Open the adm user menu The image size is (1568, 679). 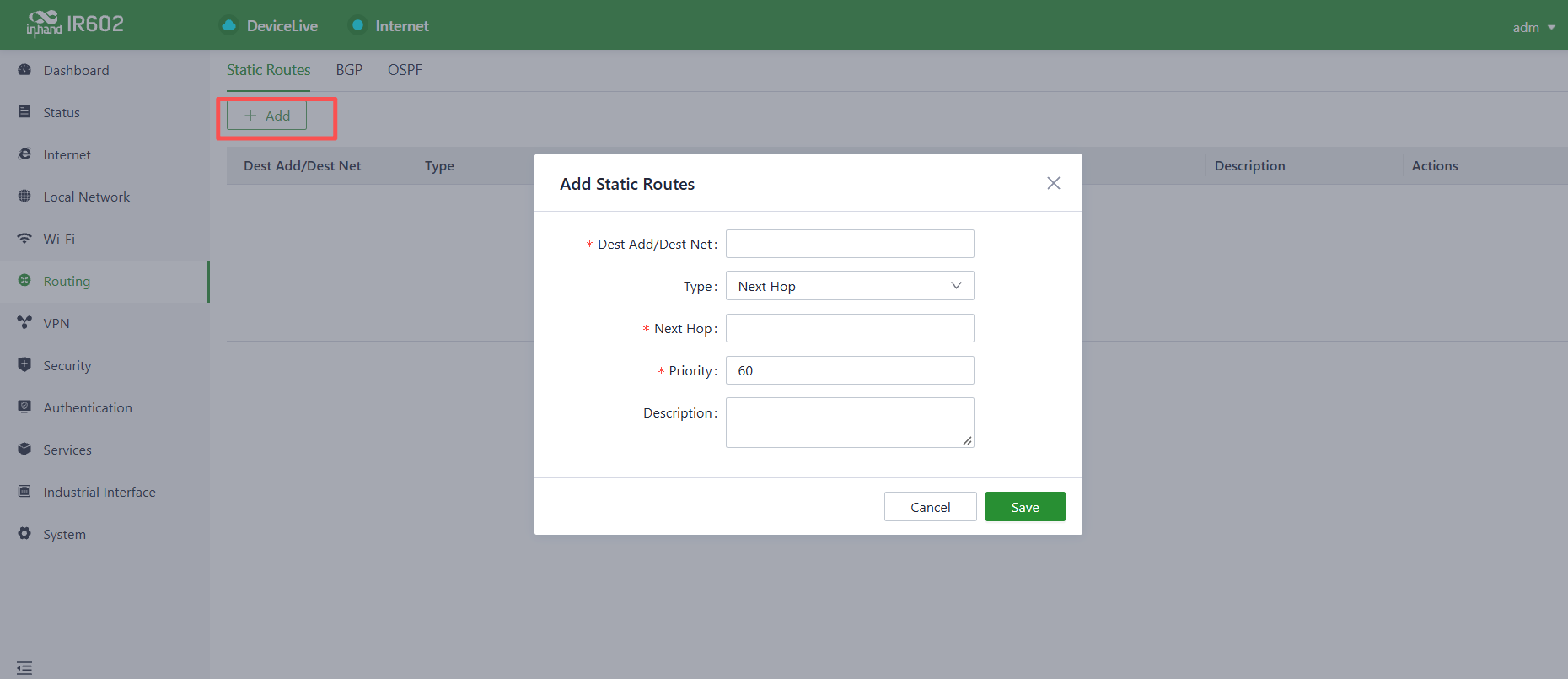pyautogui.click(x=1533, y=27)
